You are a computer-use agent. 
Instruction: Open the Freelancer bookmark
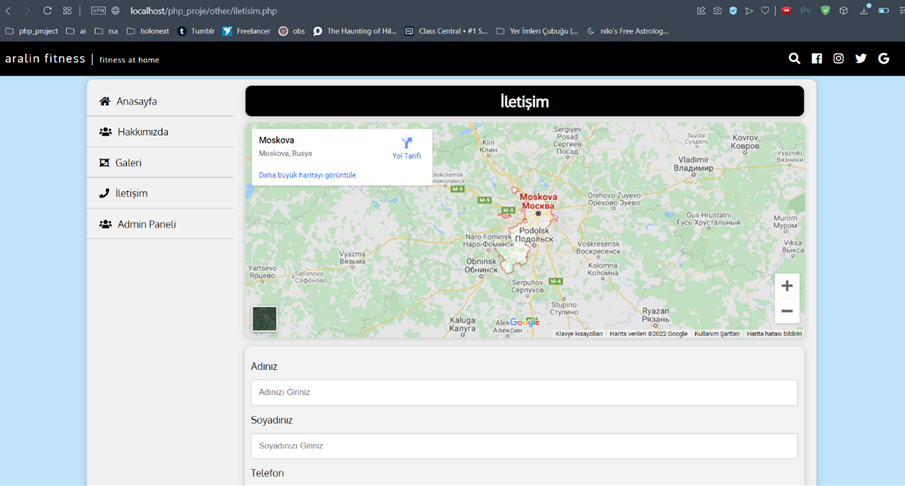click(x=246, y=31)
